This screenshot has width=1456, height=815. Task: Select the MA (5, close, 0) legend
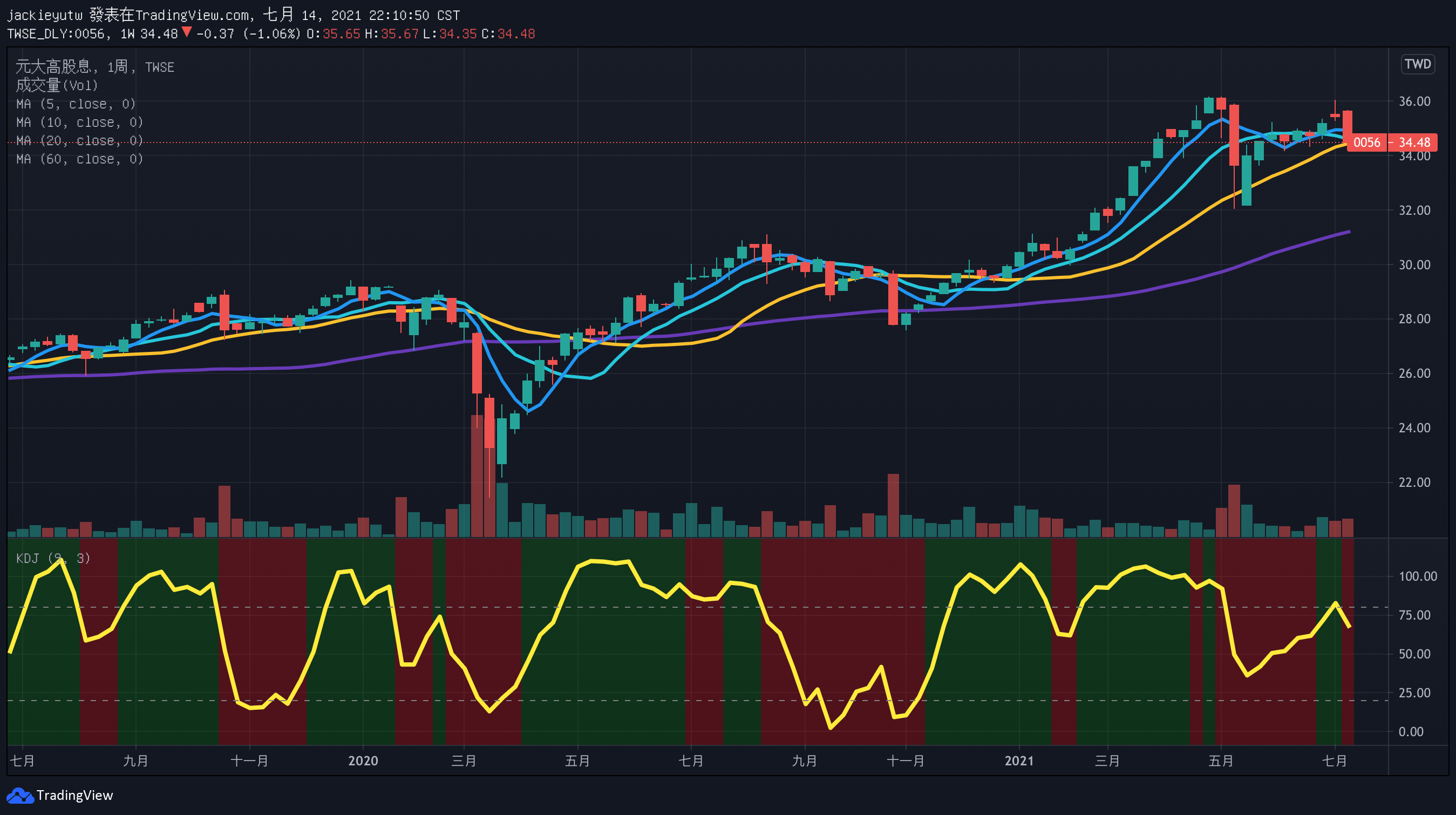76,104
